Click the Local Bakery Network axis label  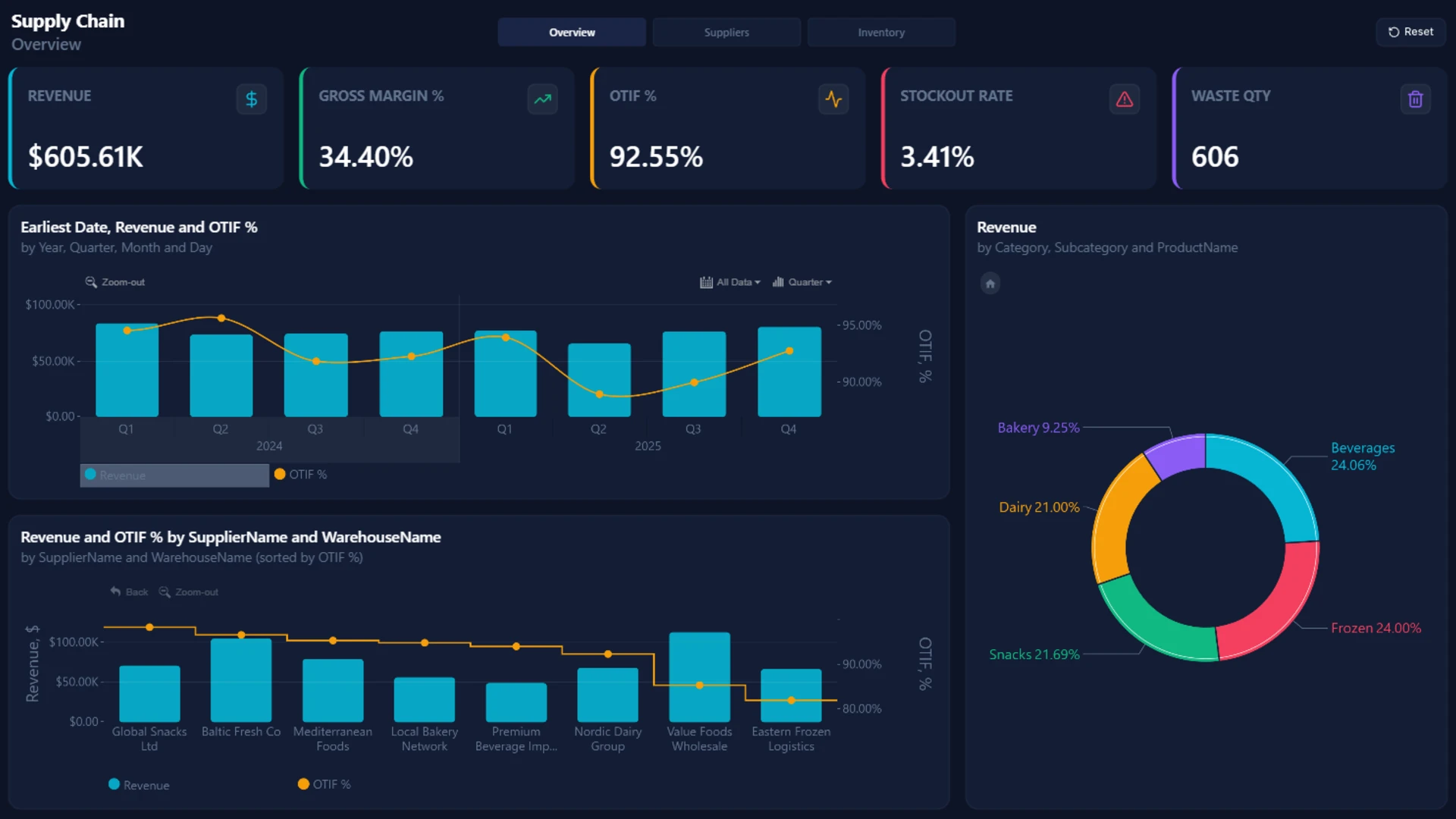click(424, 739)
